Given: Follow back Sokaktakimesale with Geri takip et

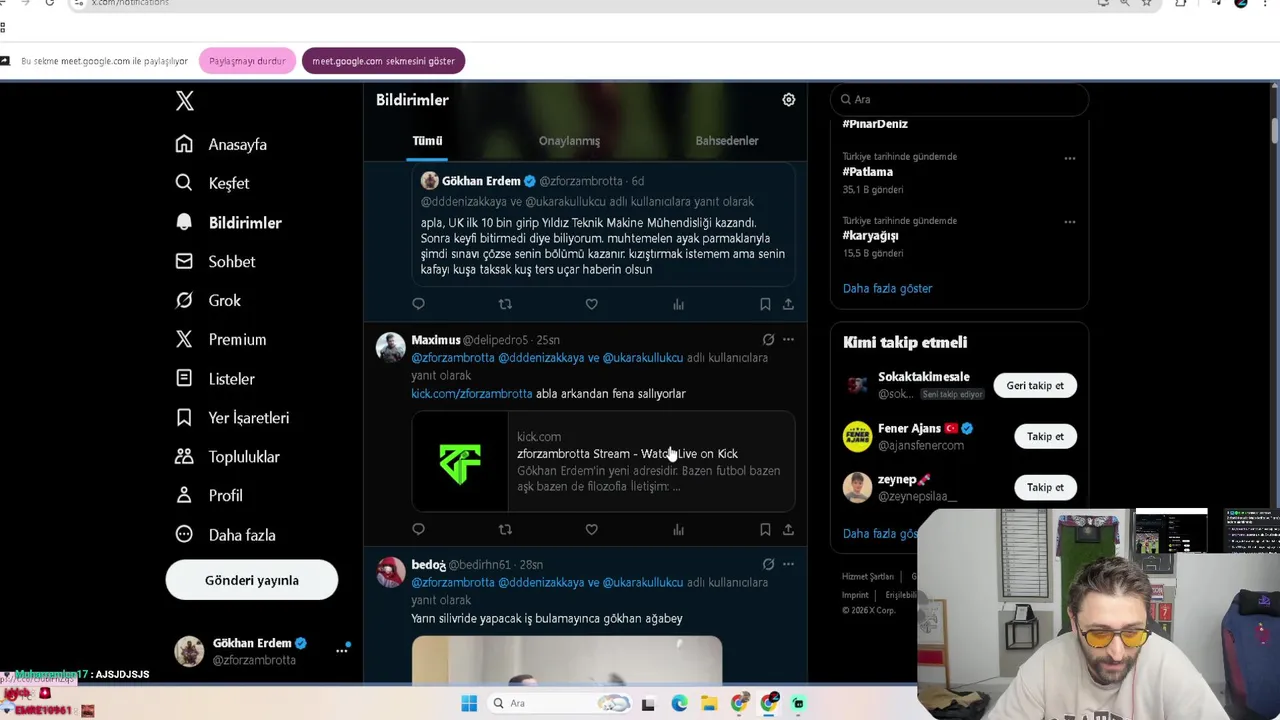Looking at the screenshot, I should click(1035, 385).
